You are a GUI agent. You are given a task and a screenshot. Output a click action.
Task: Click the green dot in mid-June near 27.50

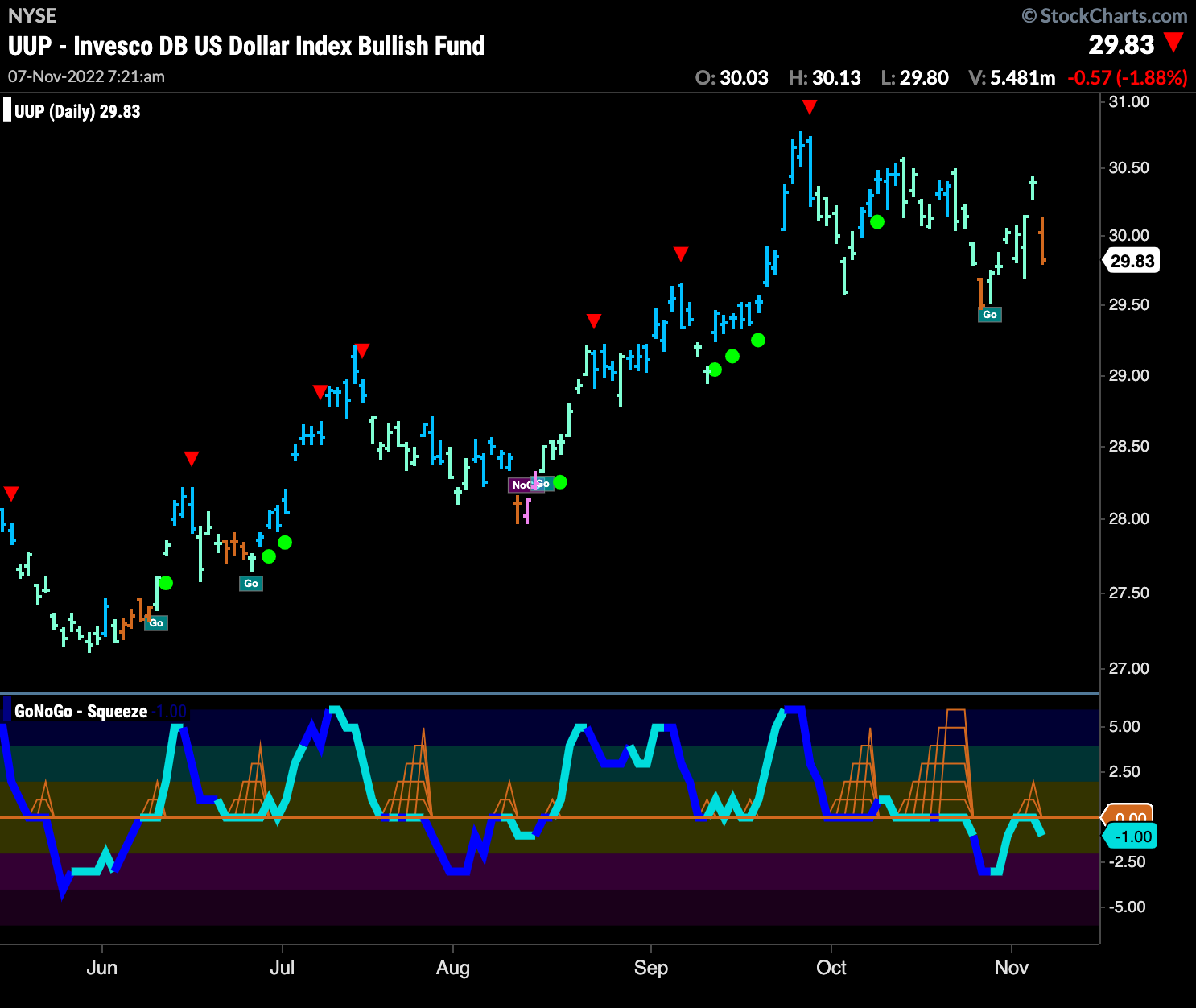[166, 583]
